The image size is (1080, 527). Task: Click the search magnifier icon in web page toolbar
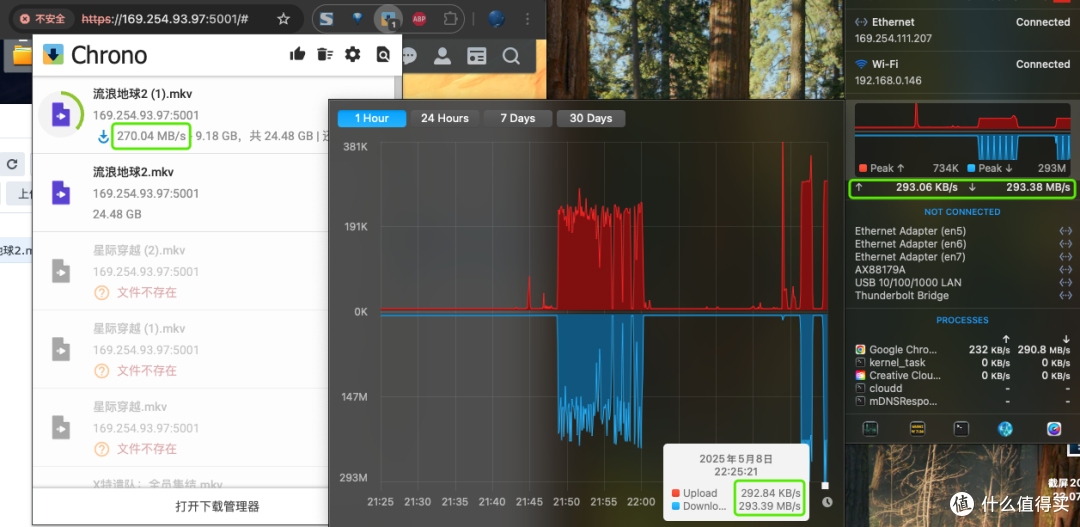(511, 56)
